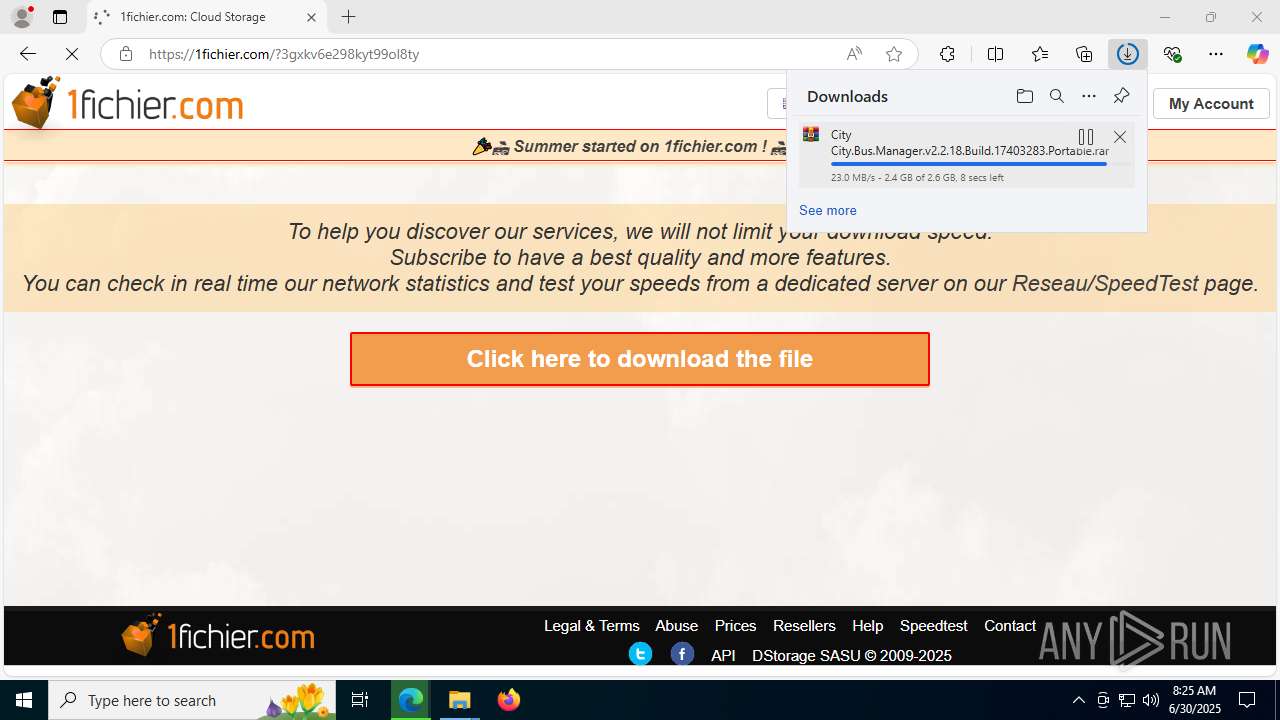Open the Copilot sidebar icon
Viewport: 1280px width, 720px height.
tap(1257, 54)
